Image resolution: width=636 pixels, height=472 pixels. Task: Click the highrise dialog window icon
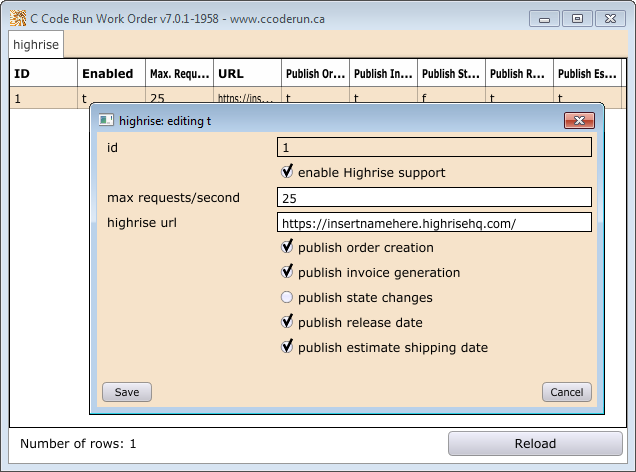coord(106,121)
